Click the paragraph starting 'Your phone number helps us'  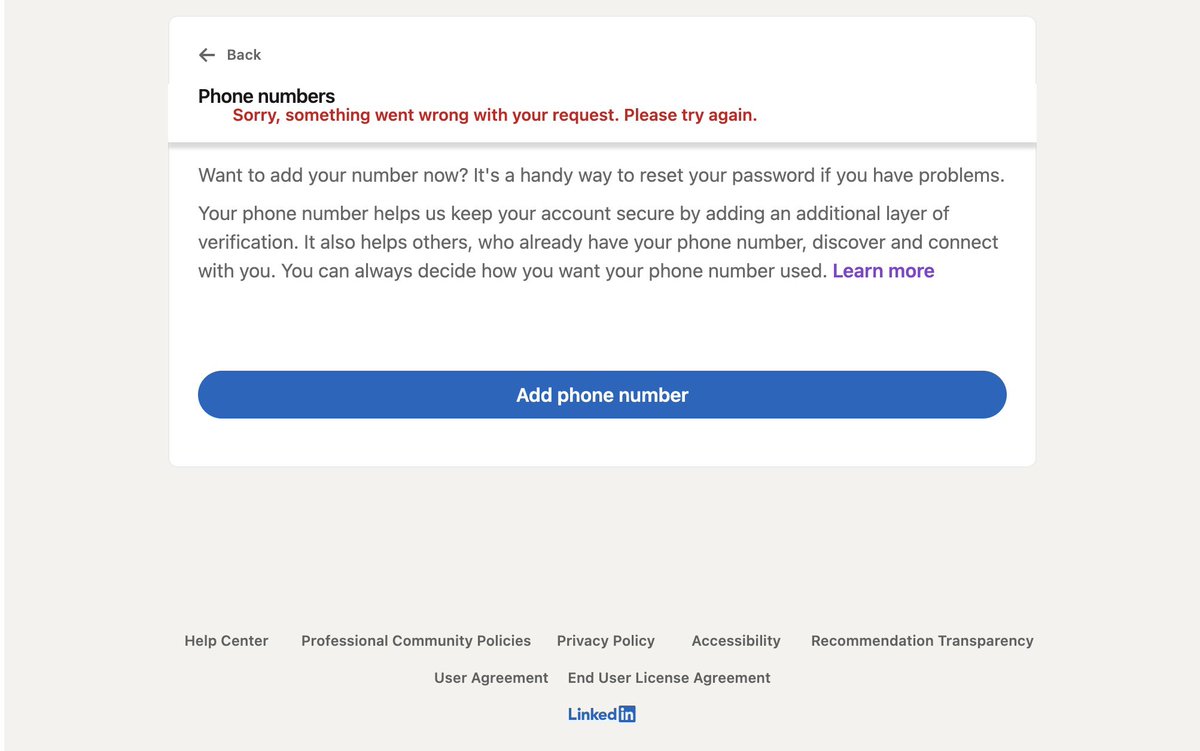[598, 242]
